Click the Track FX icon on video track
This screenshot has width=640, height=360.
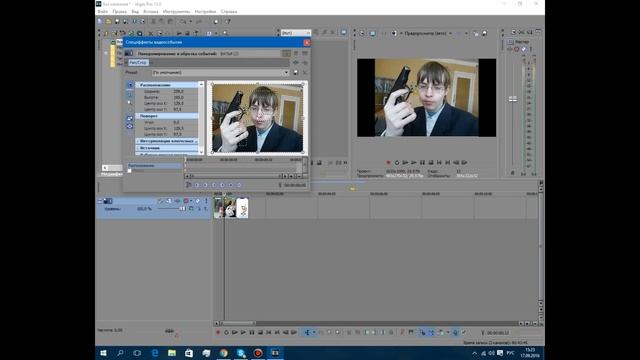tap(178, 201)
